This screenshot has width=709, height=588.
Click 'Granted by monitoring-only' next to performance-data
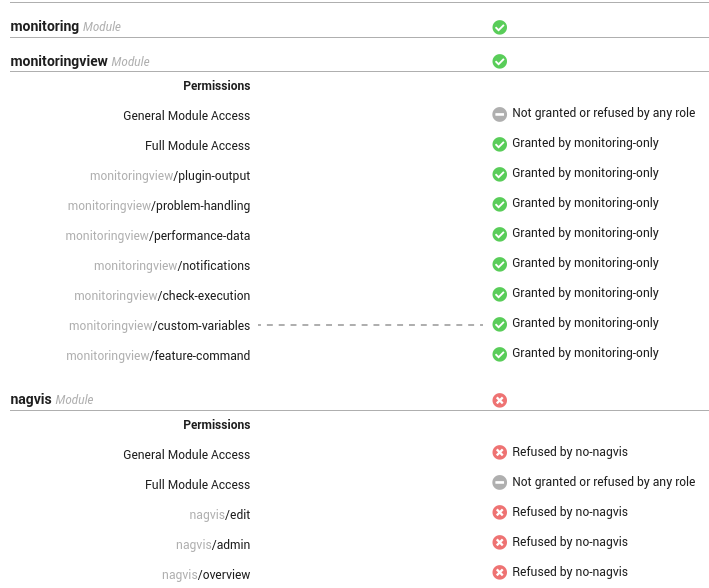point(585,232)
